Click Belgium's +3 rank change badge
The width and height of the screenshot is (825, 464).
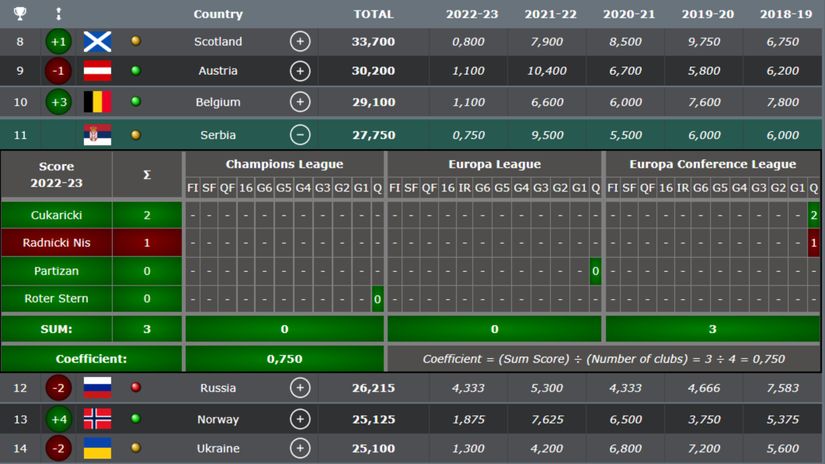click(58, 102)
